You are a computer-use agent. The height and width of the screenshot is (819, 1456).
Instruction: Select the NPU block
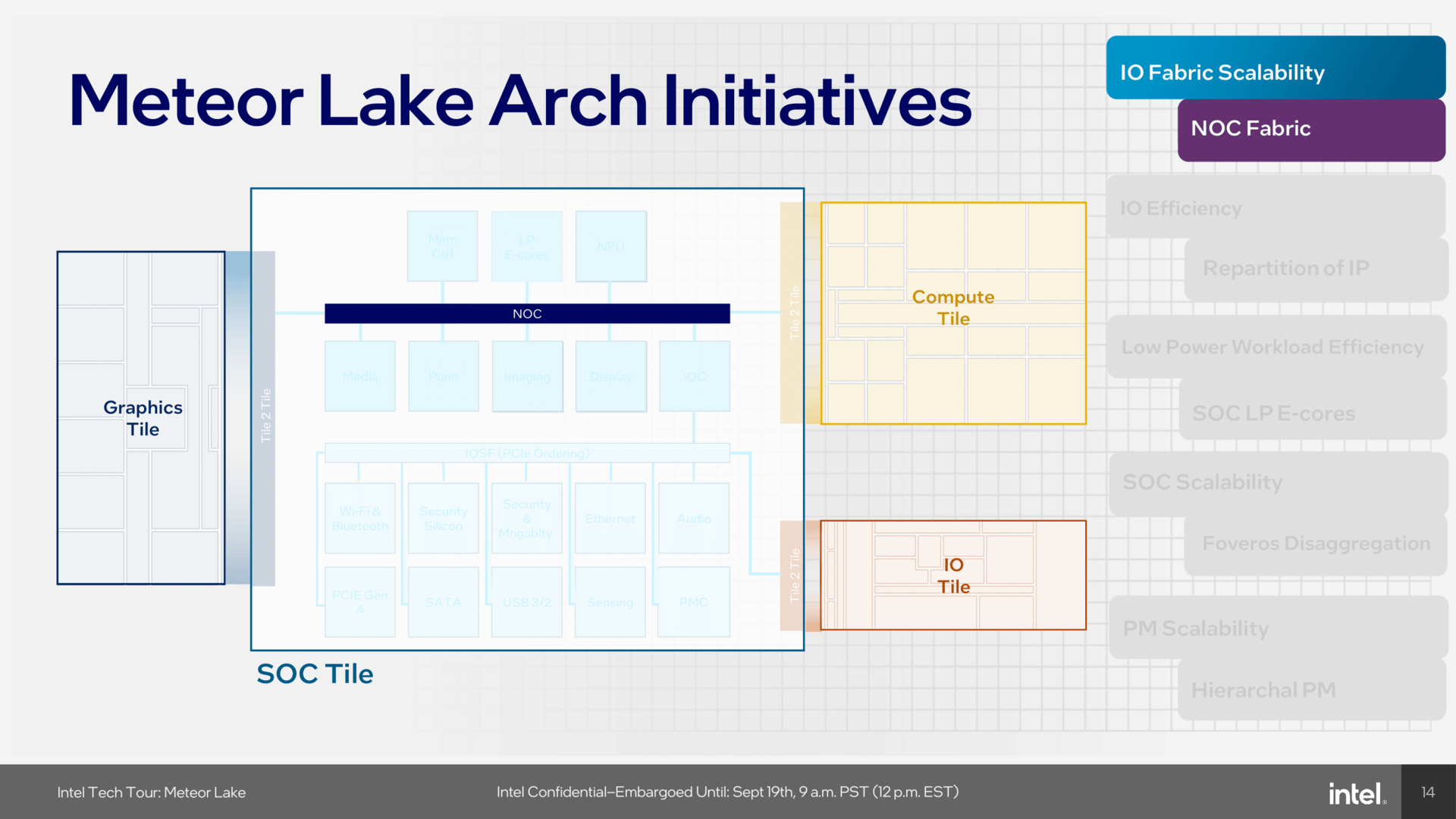point(610,246)
